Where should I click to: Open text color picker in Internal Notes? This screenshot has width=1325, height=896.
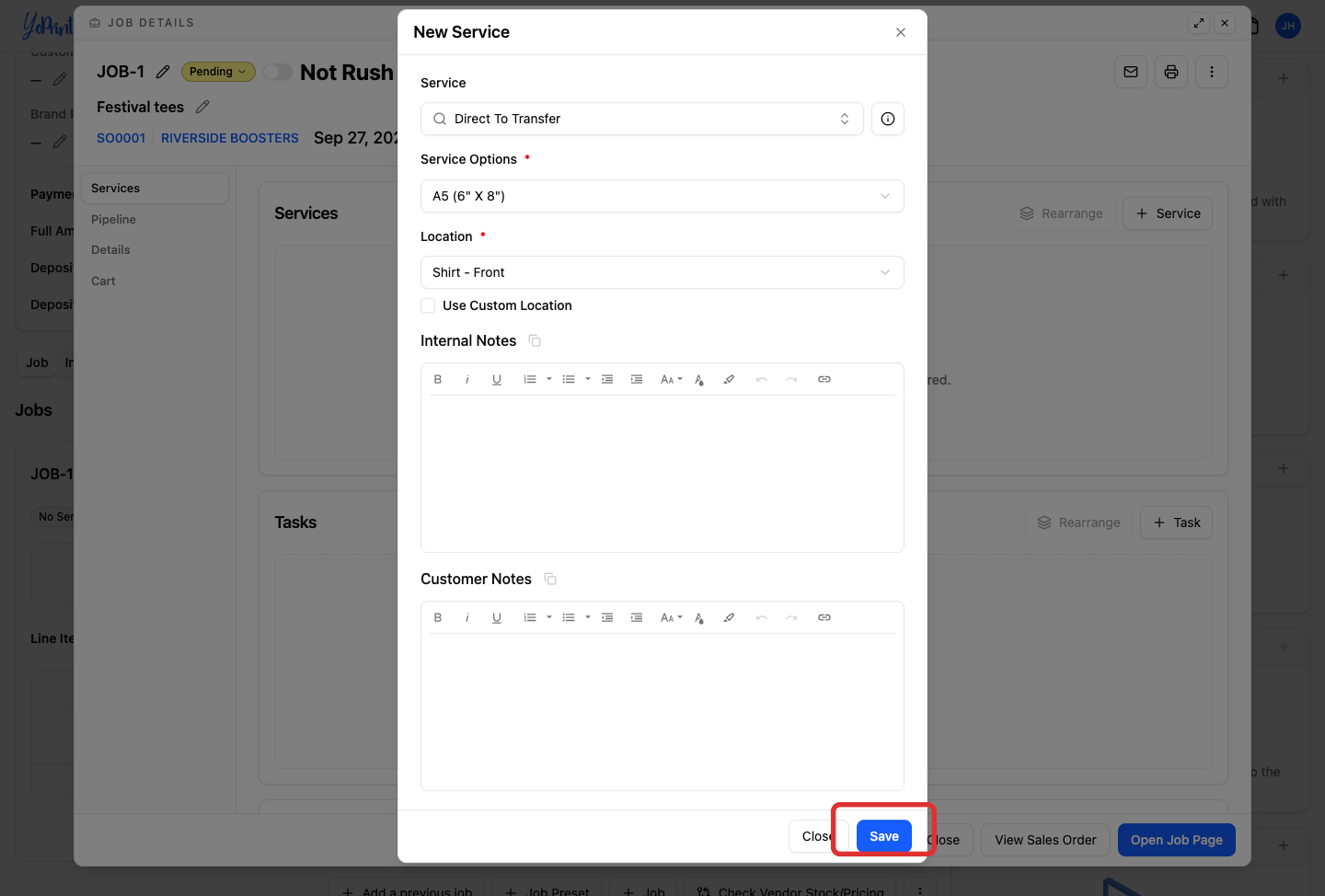[699, 379]
